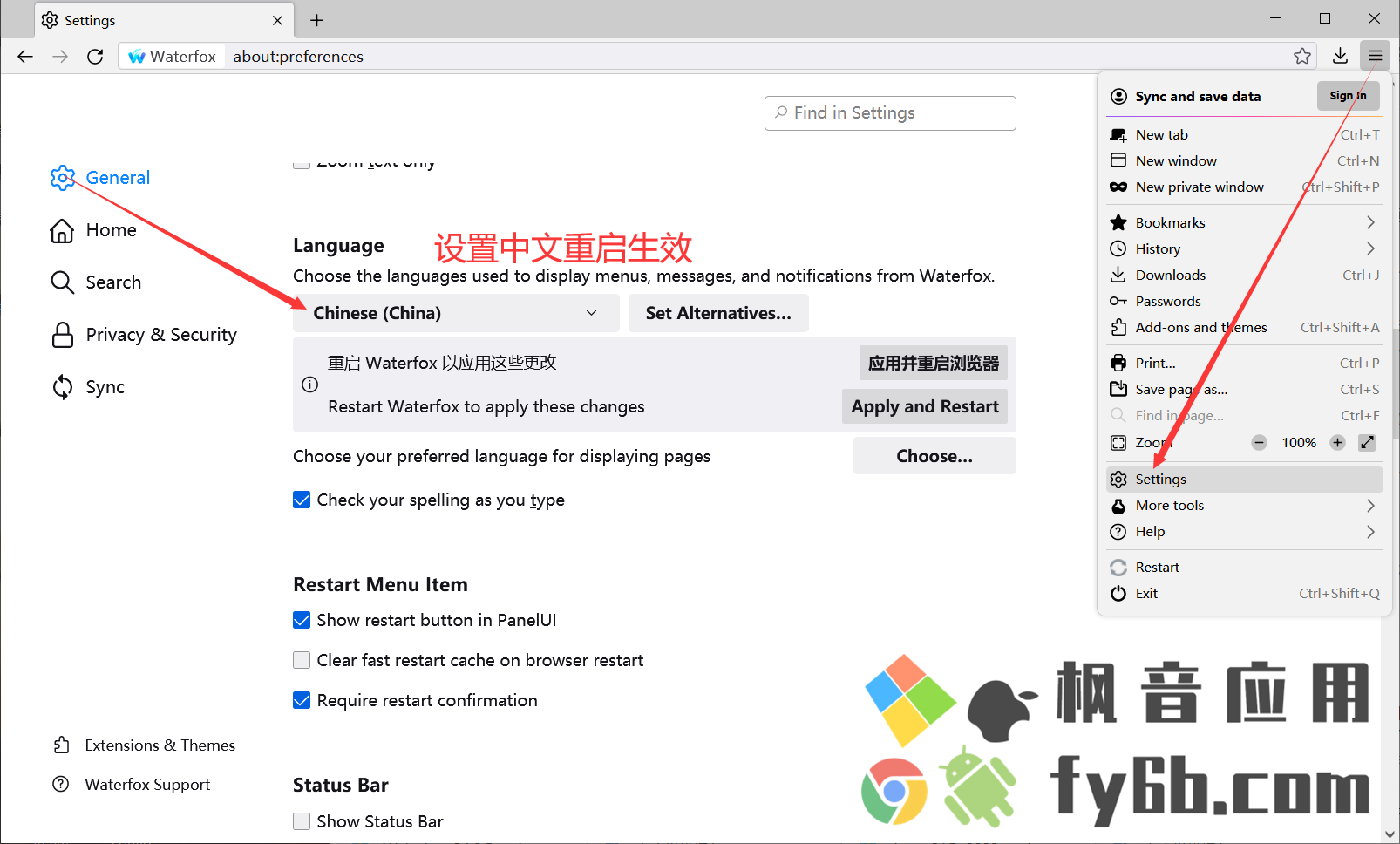Click the Waterfox identity icon in address bar
The image size is (1400, 844).
tap(137, 57)
